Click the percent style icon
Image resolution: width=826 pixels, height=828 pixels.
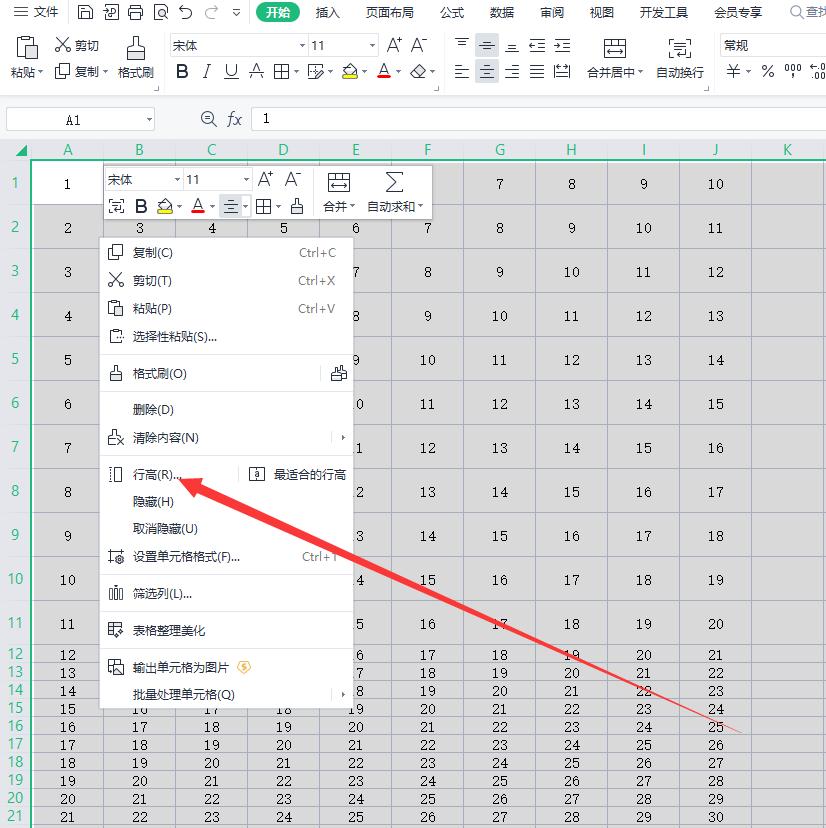point(768,71)
